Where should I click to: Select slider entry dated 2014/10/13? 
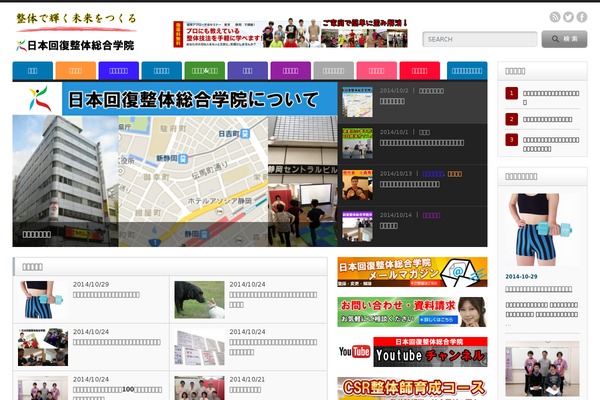tap(413, 185)
